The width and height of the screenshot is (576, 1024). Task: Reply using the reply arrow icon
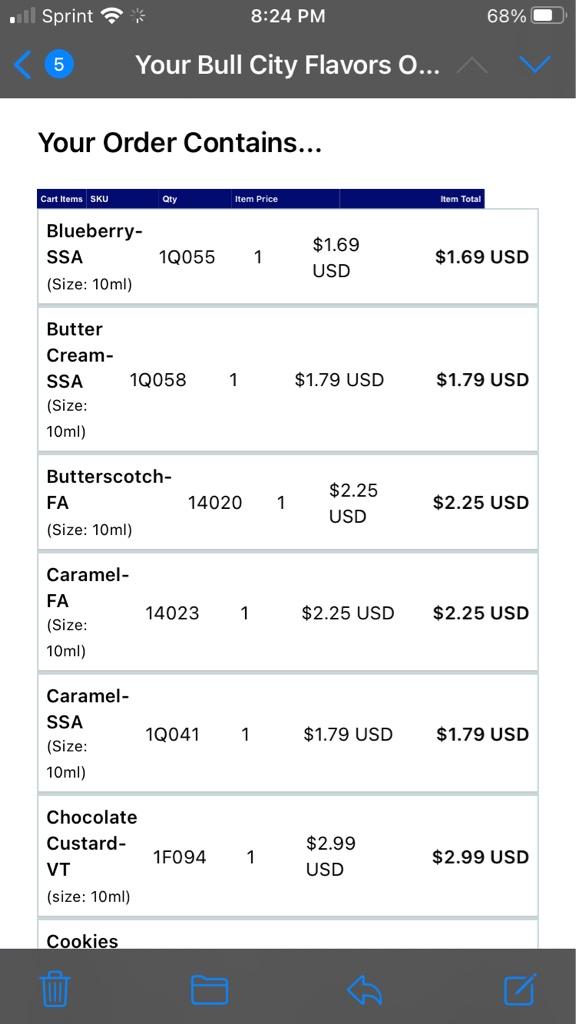coord(364,990)
